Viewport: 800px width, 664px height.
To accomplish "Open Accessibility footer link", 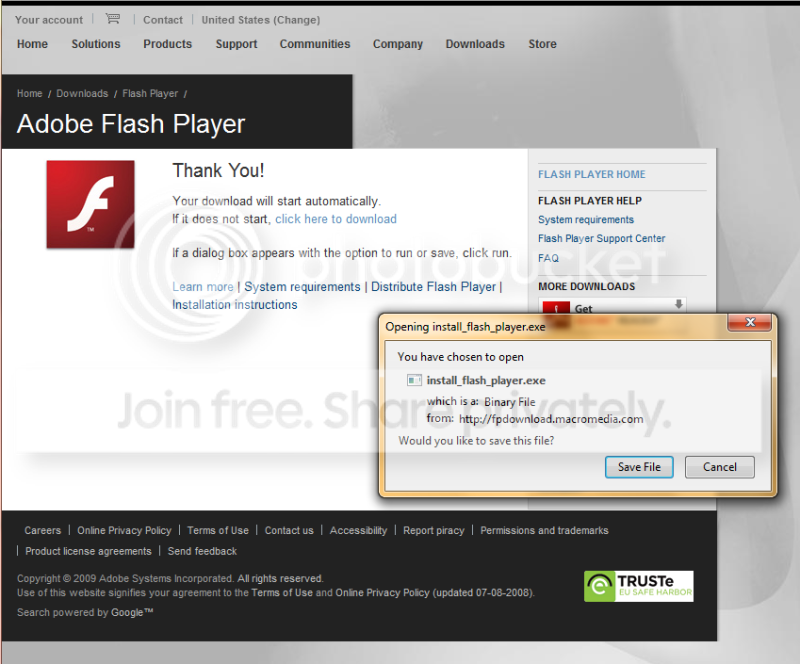I will 358,530.
